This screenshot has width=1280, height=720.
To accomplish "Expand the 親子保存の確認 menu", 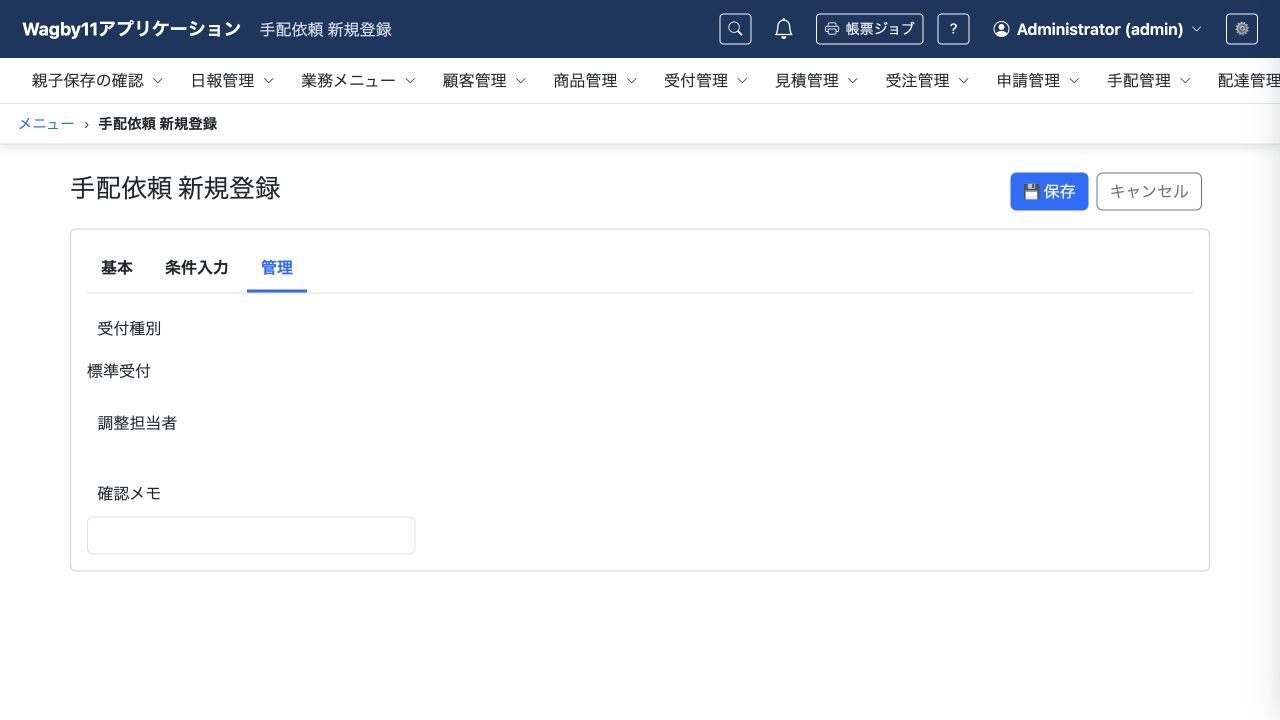I will [x=97, y=81].
